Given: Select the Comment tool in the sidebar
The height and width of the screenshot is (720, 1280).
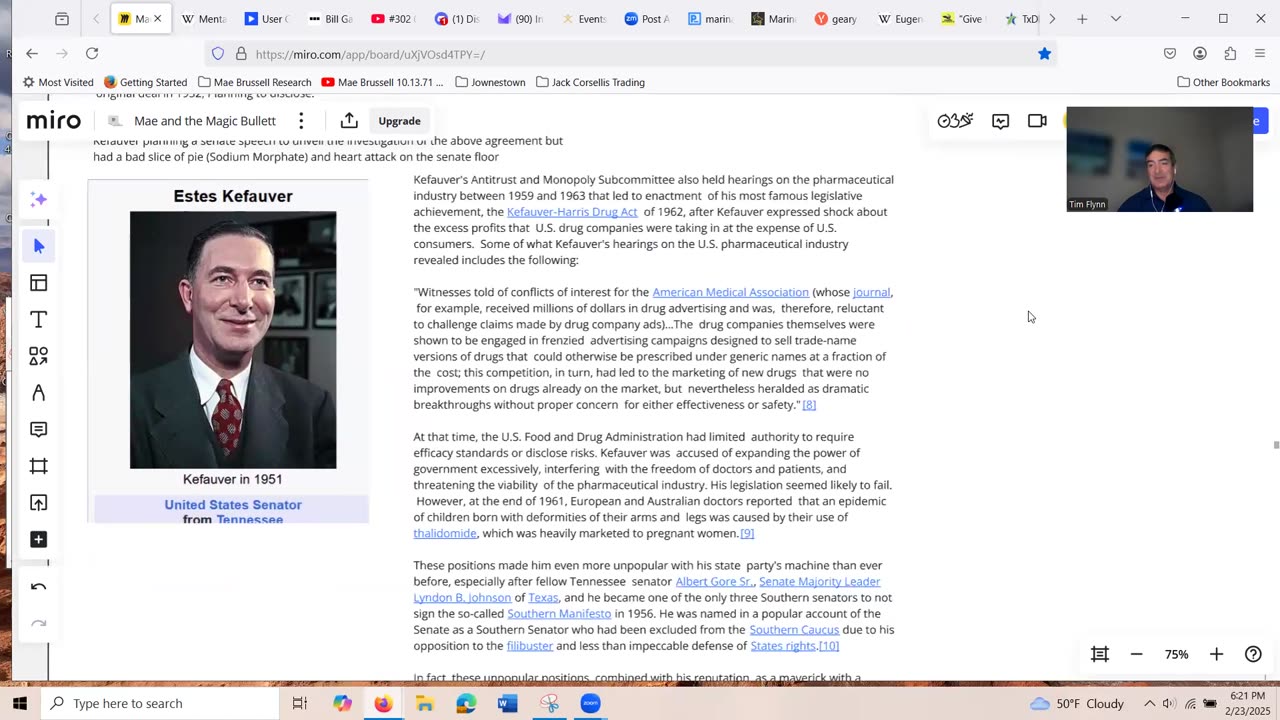Looking at the screenshot, I should (x=38, y=430).
